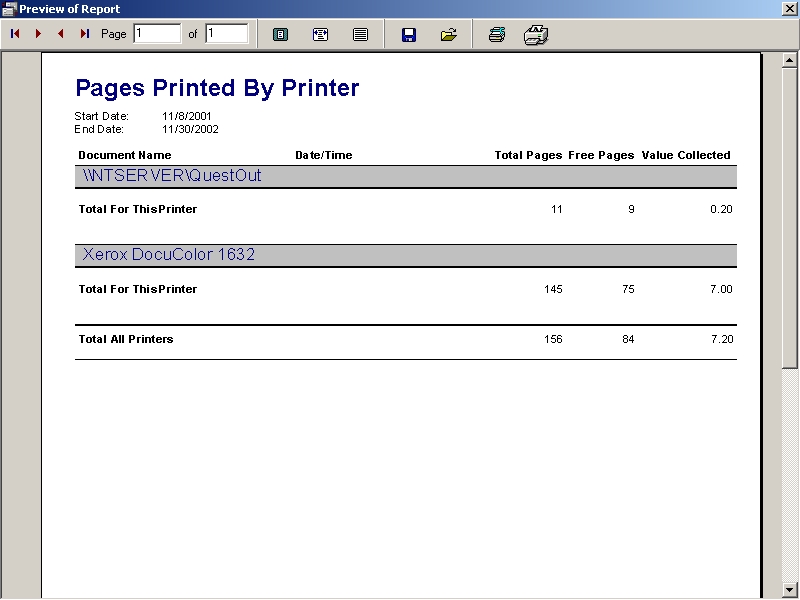
Task: Open printer setup icon
Action: point(497,35)
